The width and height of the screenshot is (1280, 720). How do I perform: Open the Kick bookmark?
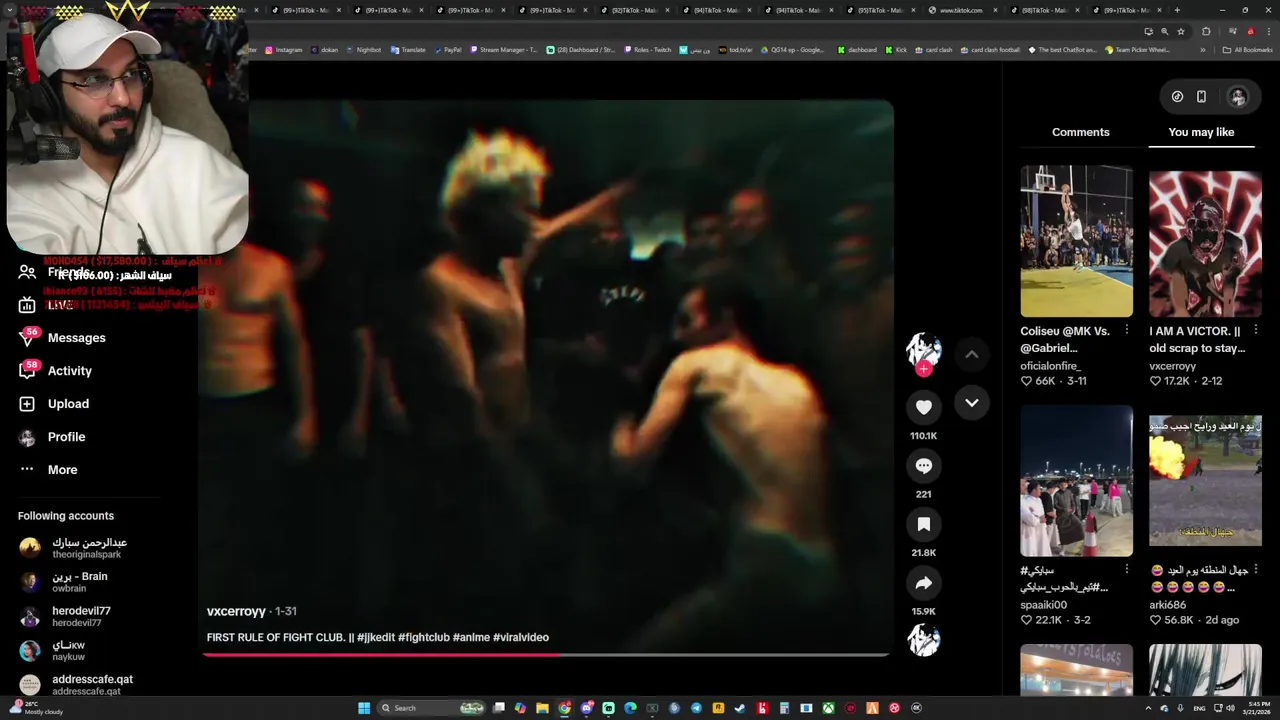[x=896, y=49]
